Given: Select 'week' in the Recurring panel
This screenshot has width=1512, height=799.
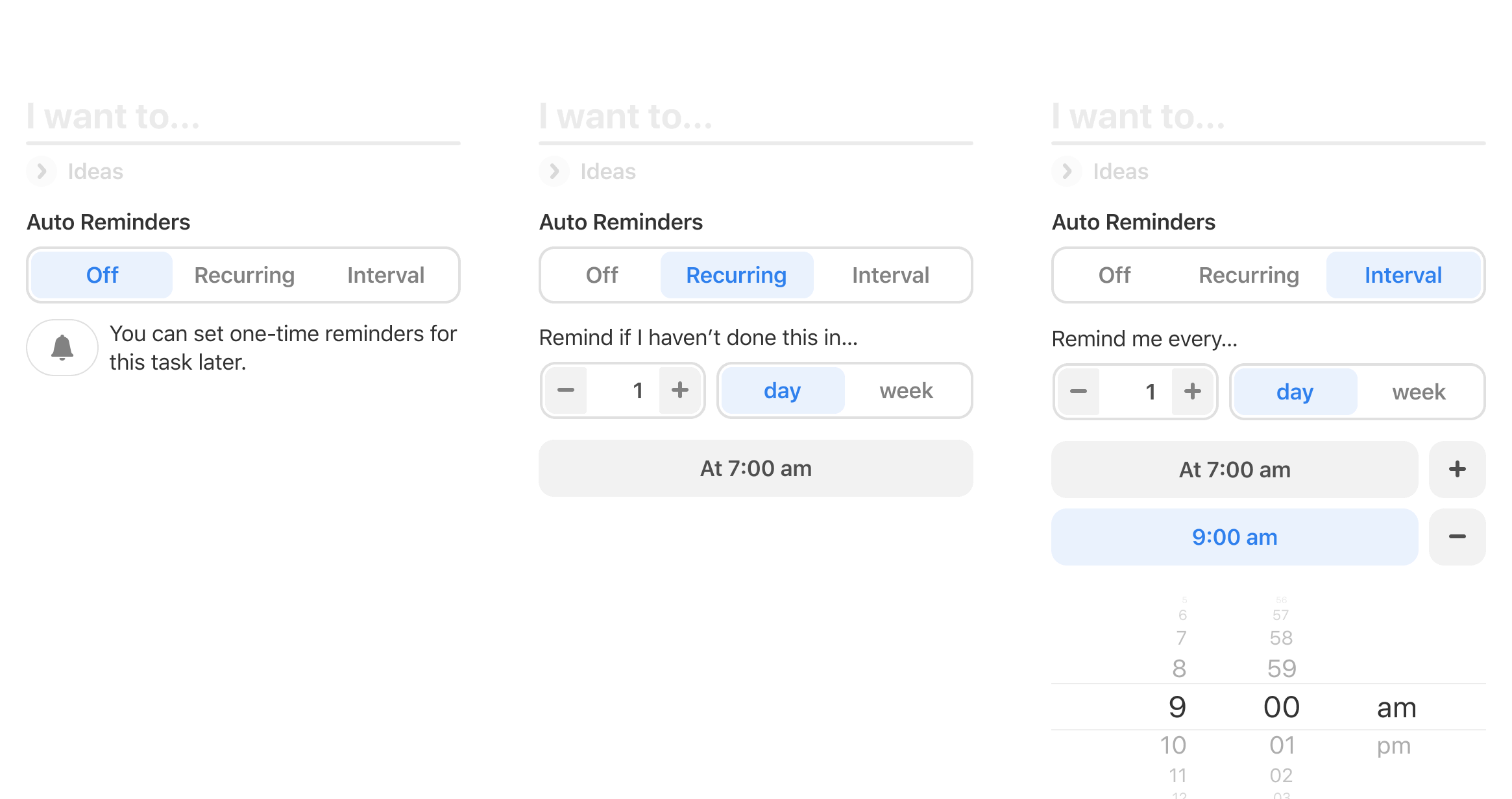Looking at the screenshot, I should pyautogui.click(x=906, y=390).
